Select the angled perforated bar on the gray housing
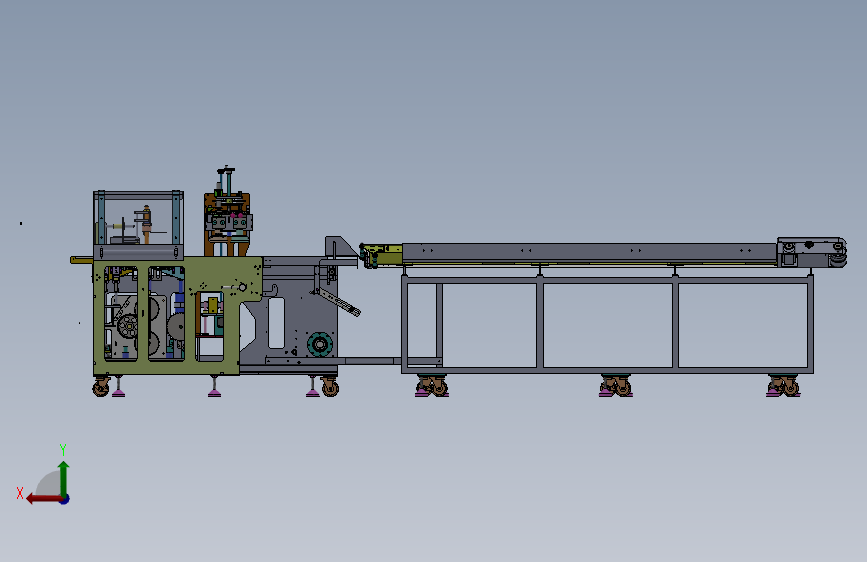The image size is (867, 562). coord(337,302)
